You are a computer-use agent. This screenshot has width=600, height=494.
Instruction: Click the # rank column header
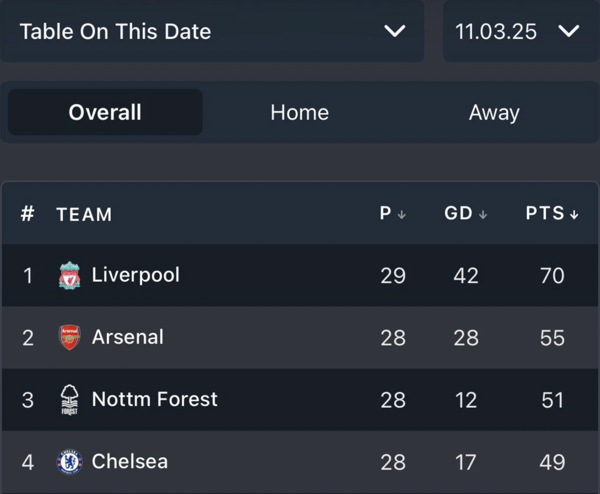pos(28,214)
